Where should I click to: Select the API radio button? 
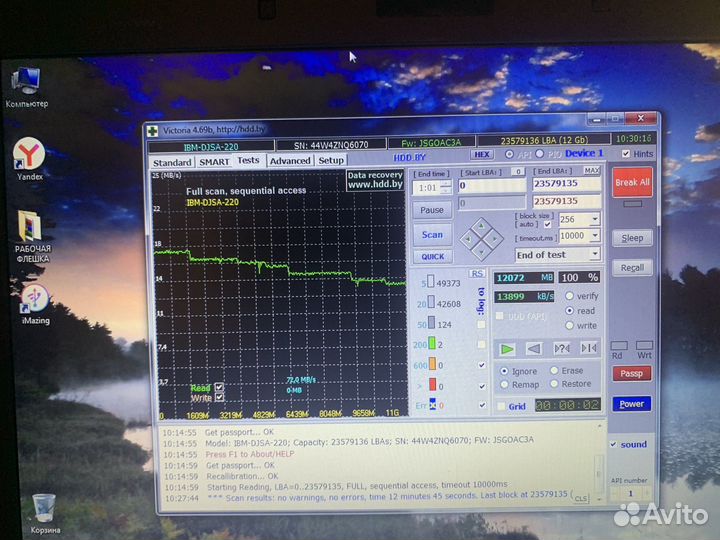[509, 154]
